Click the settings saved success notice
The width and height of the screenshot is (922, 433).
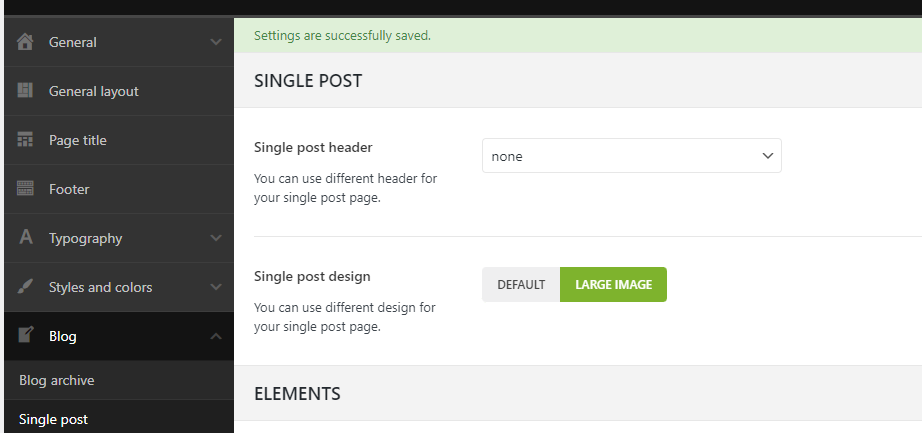tap(342, 36)
